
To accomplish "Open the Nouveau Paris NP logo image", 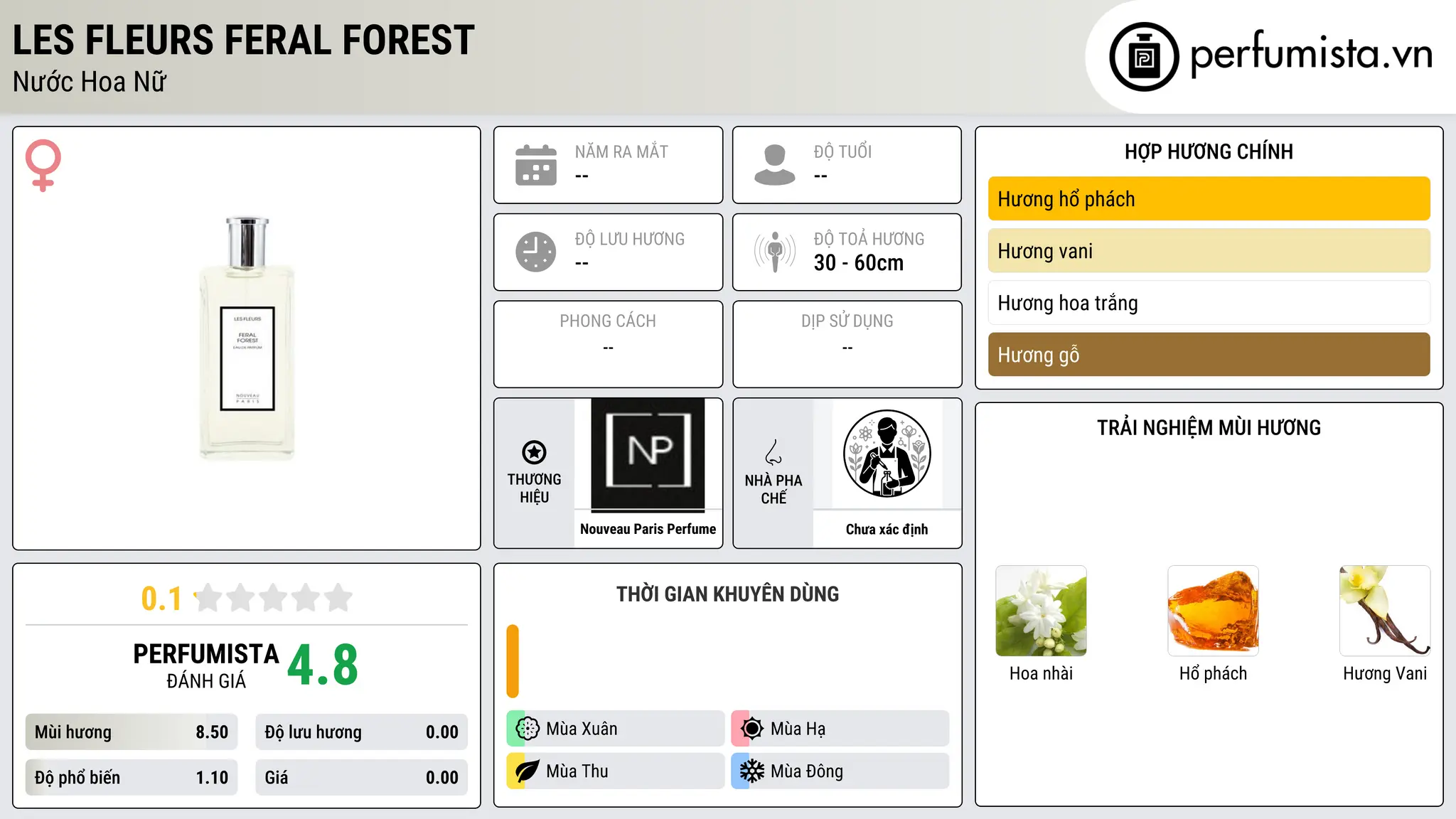I will 648,454.
